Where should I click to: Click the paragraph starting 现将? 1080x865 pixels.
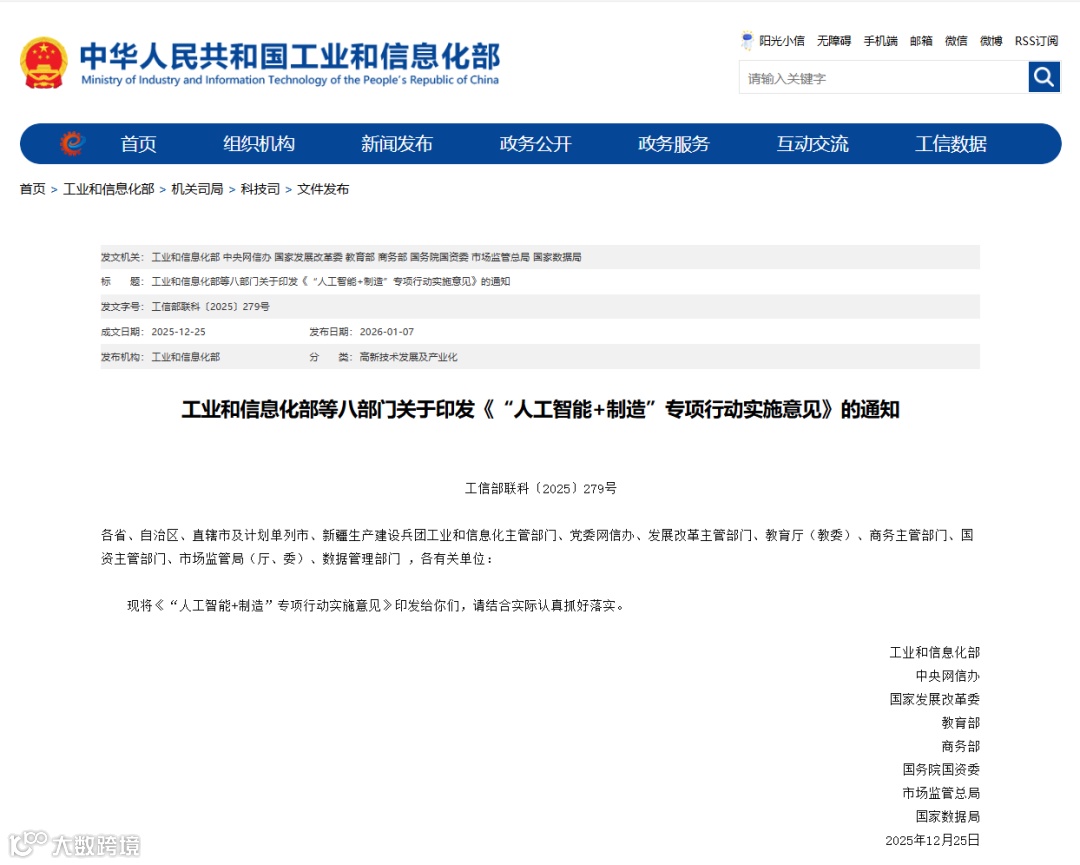(375, 605)
